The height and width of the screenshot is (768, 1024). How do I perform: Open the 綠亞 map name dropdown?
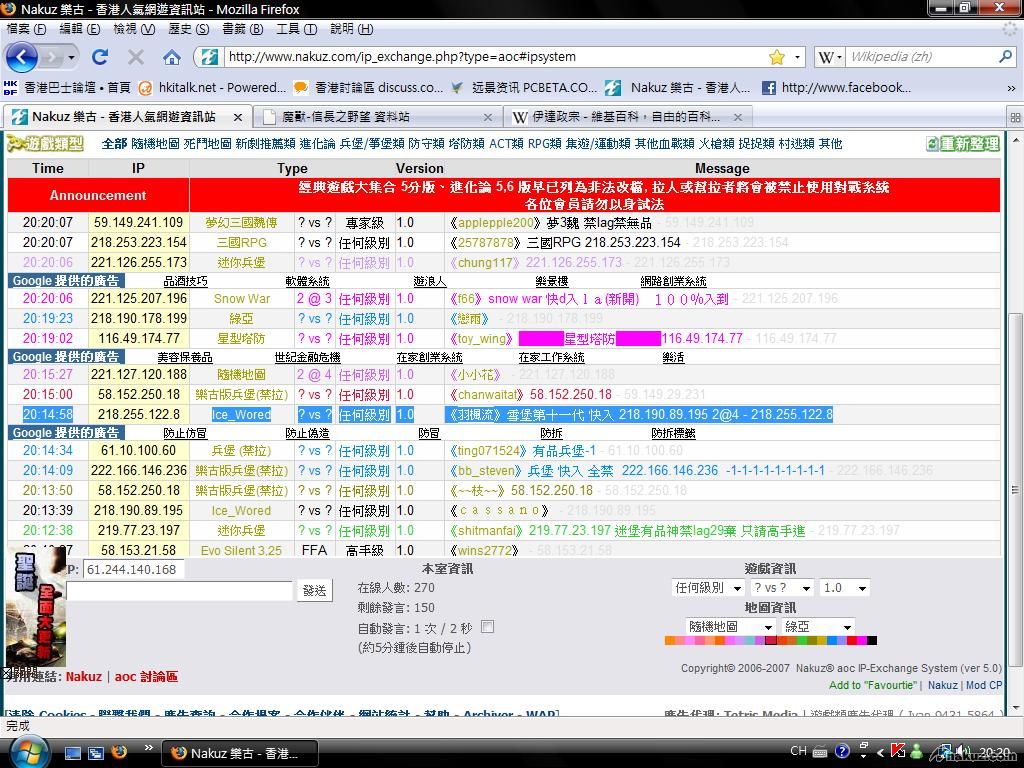tap(818, 627)
